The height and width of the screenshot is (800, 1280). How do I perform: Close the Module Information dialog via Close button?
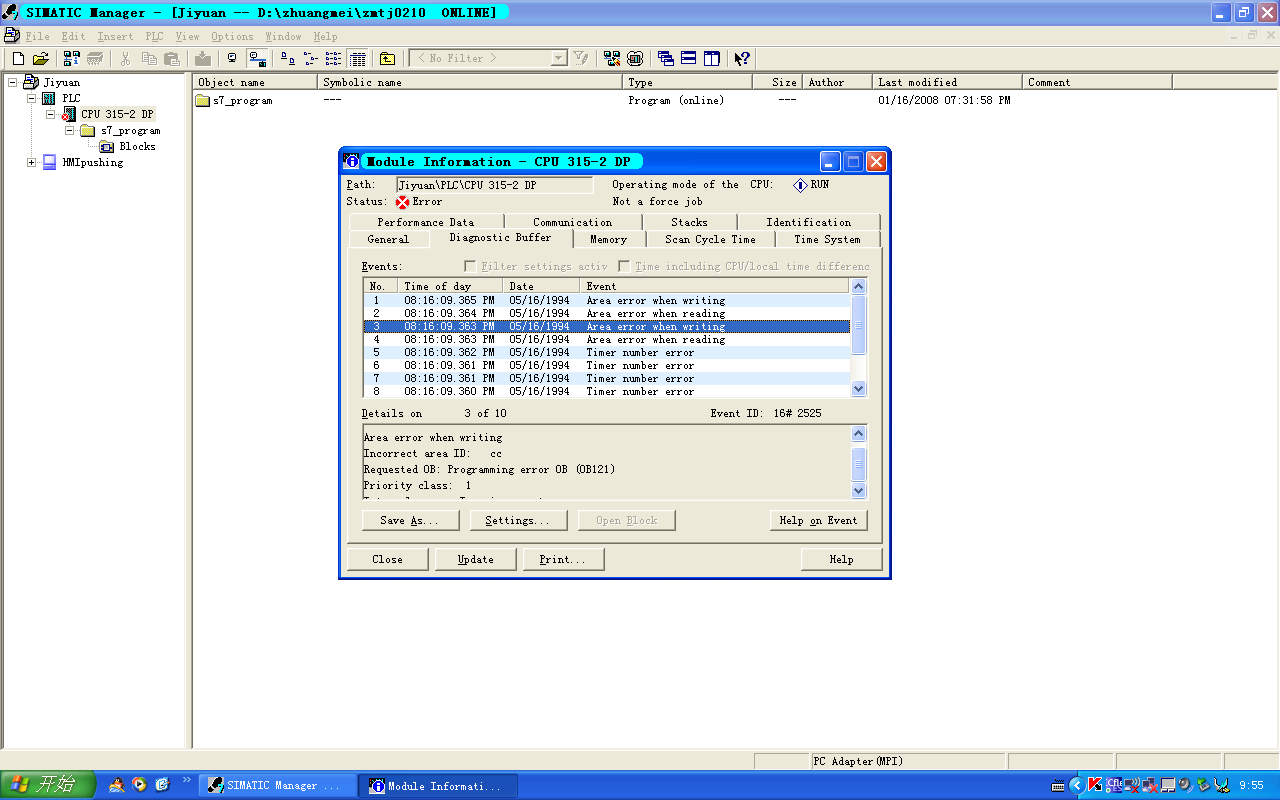pyautogui.click(x=387, y=559)
